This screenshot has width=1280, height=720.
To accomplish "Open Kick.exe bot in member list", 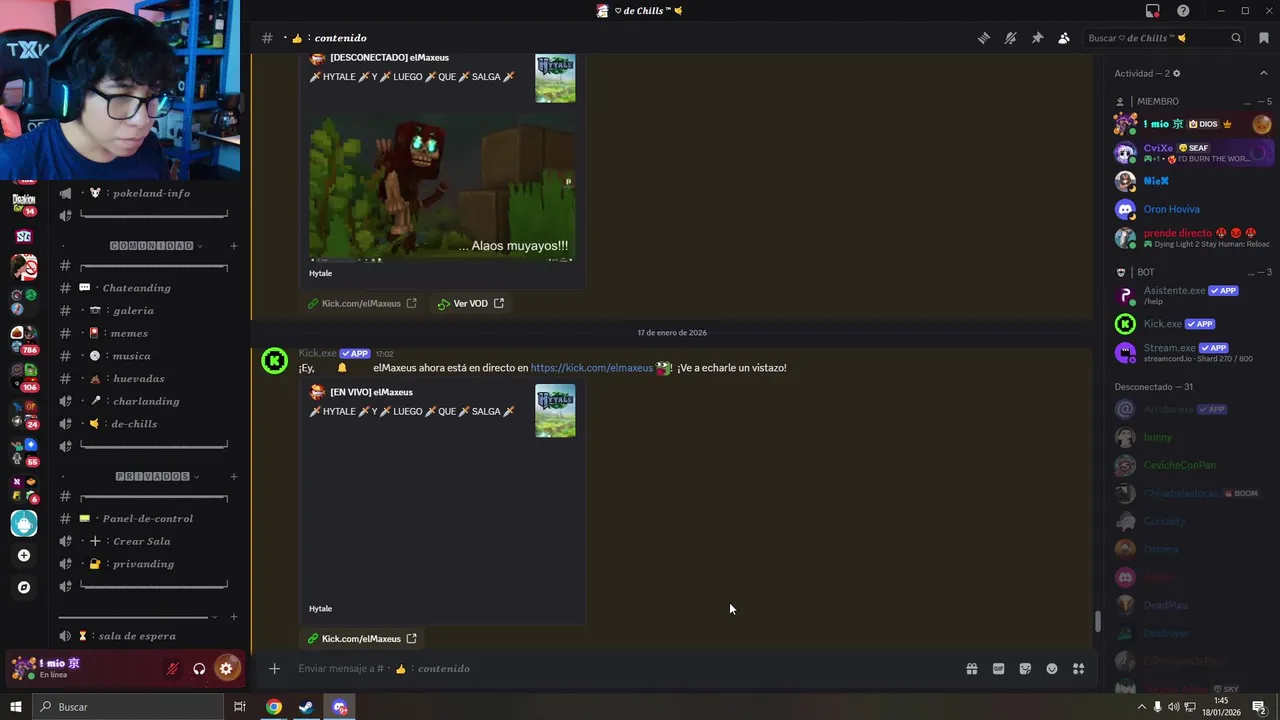I will click(1192, 324).
